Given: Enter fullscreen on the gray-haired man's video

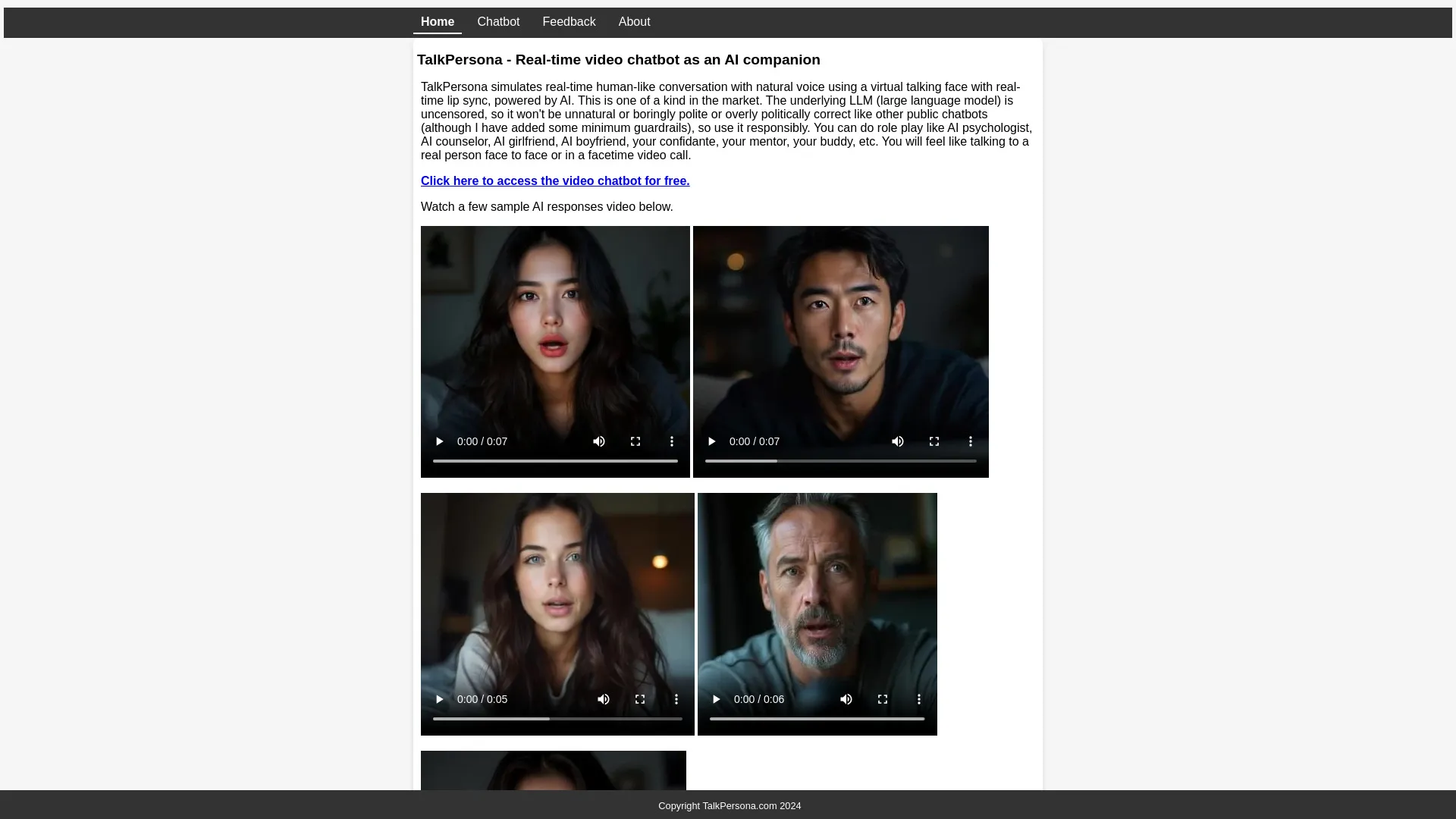Looking at the screenshot, I should 883,698.
